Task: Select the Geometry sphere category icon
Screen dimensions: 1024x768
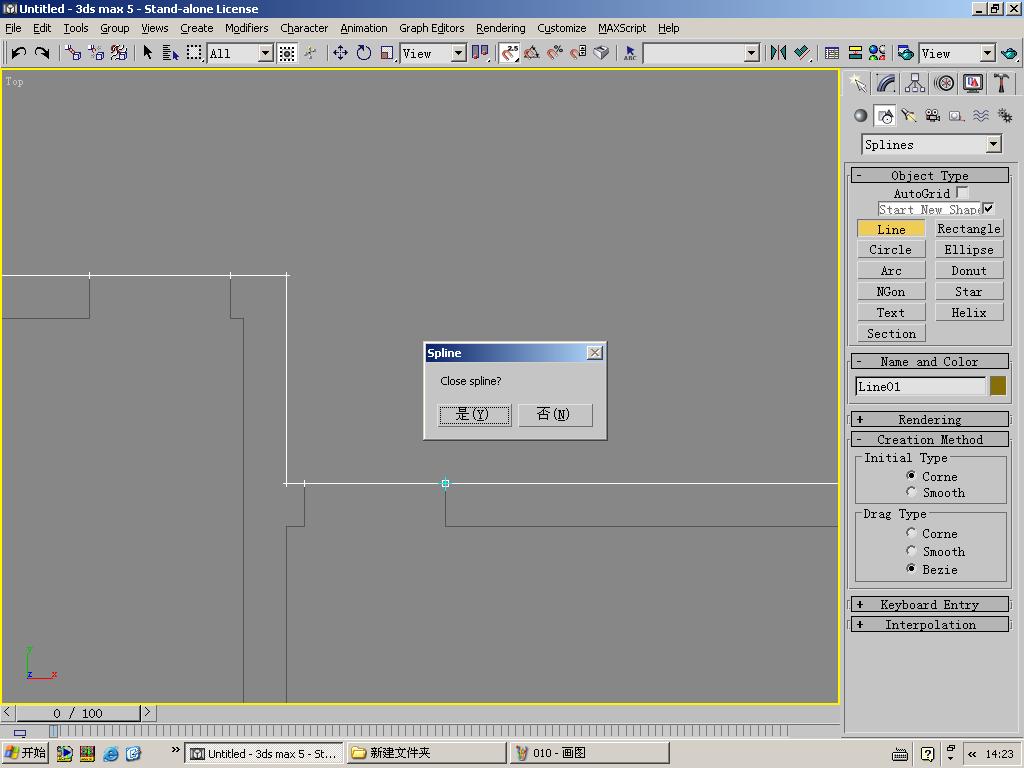Action: (x=860, y=116)
